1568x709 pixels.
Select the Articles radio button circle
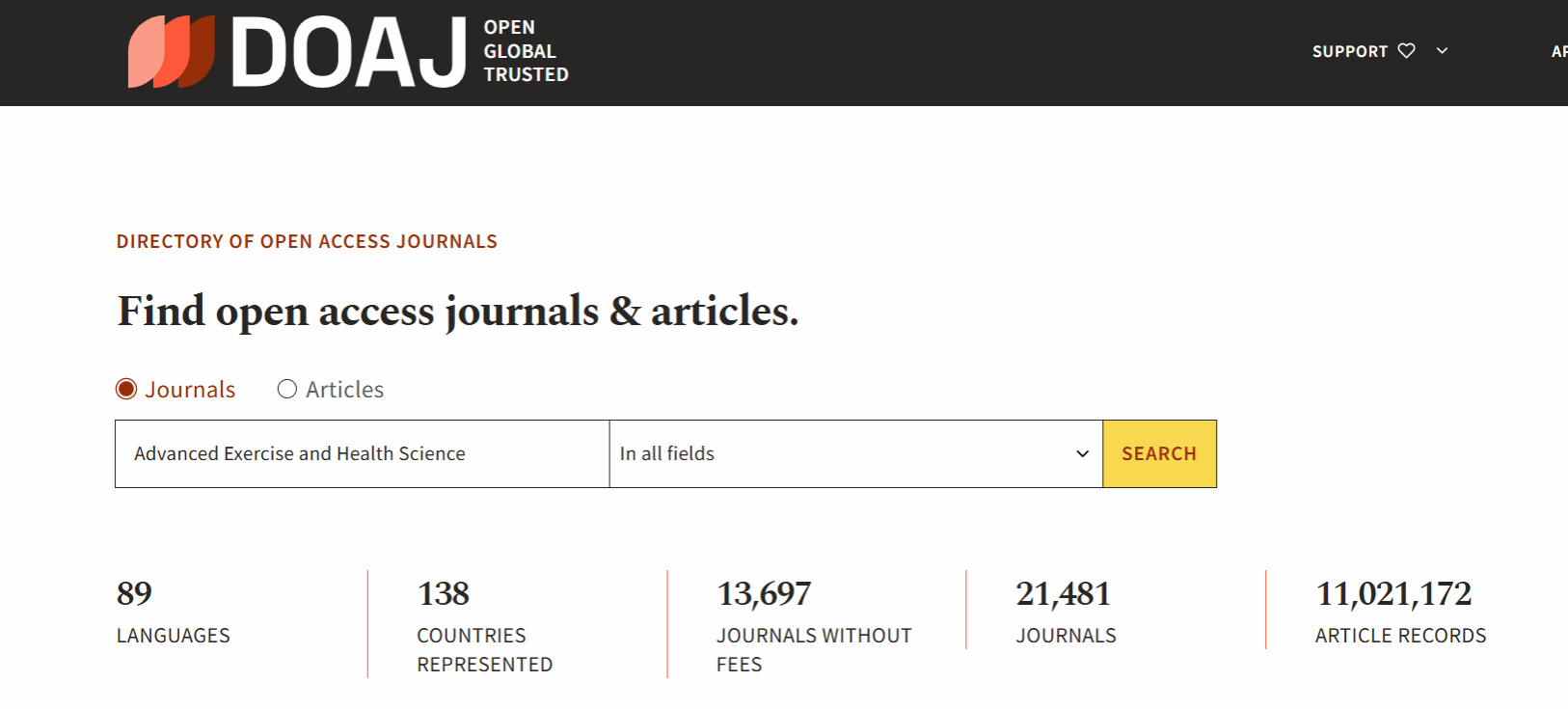coord(287,389)
